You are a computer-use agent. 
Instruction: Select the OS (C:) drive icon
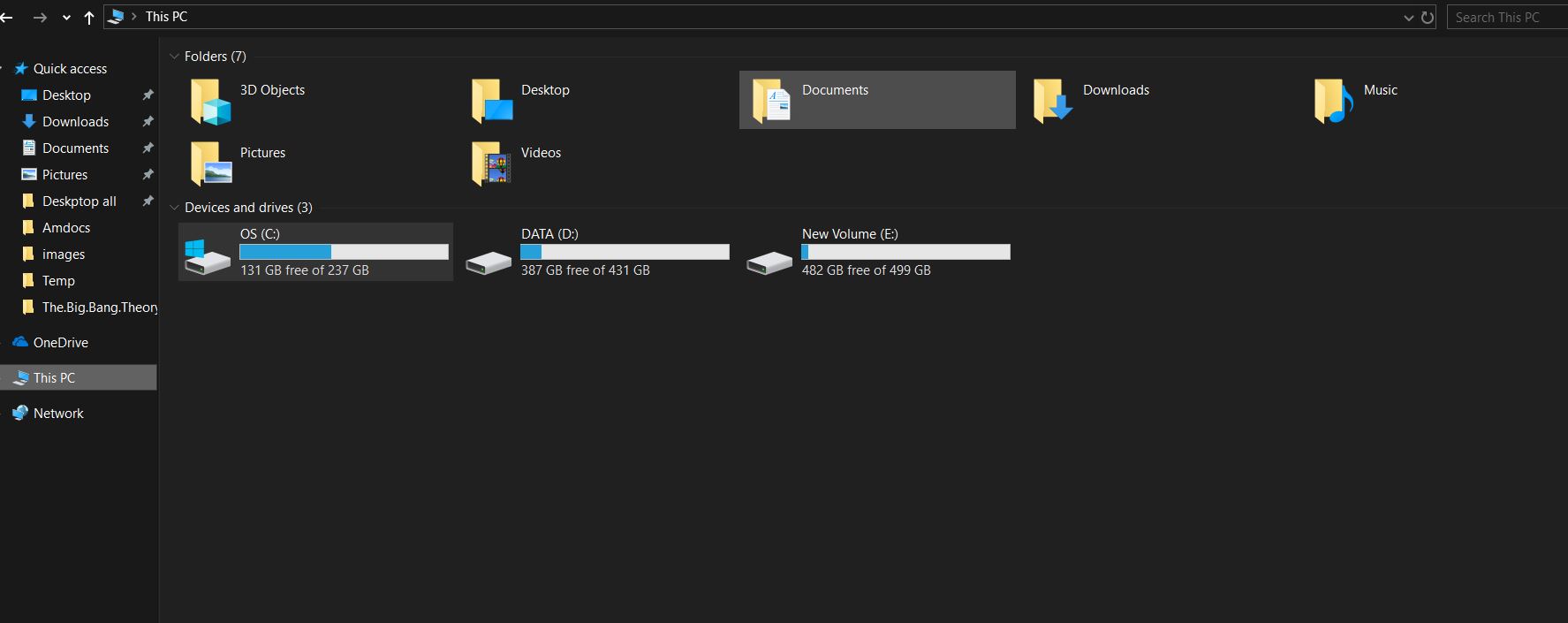(207, 257)
